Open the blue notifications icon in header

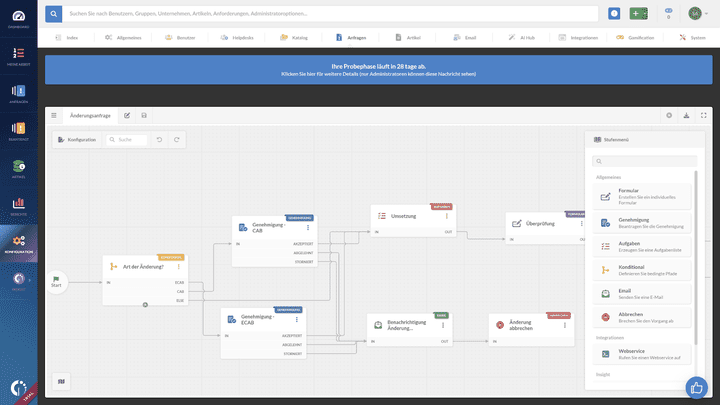[614, 14]
